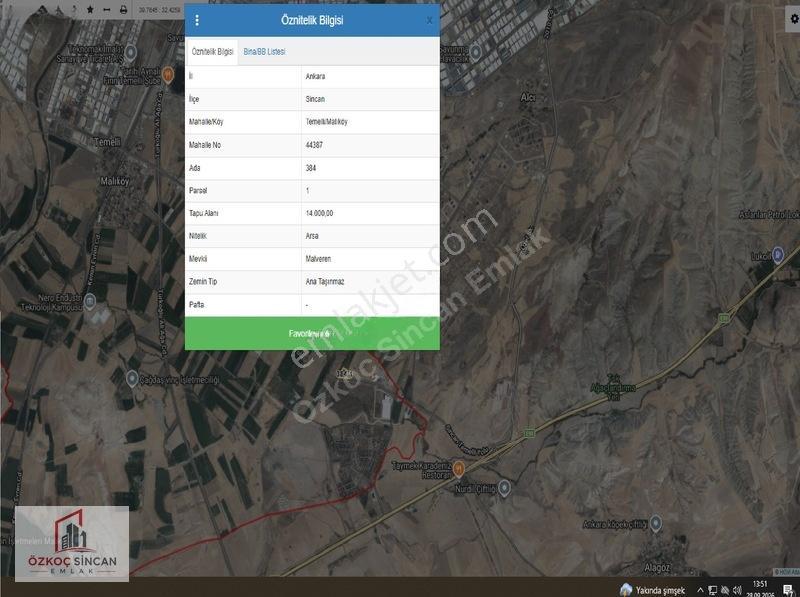
Task: Open map settings gear icon
Action: (793, 19)
